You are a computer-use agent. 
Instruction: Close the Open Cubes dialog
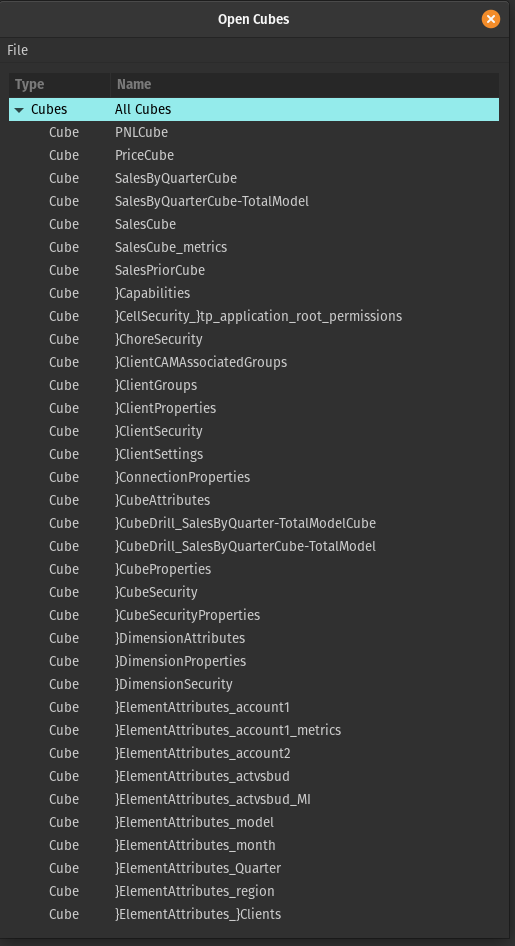491,19
